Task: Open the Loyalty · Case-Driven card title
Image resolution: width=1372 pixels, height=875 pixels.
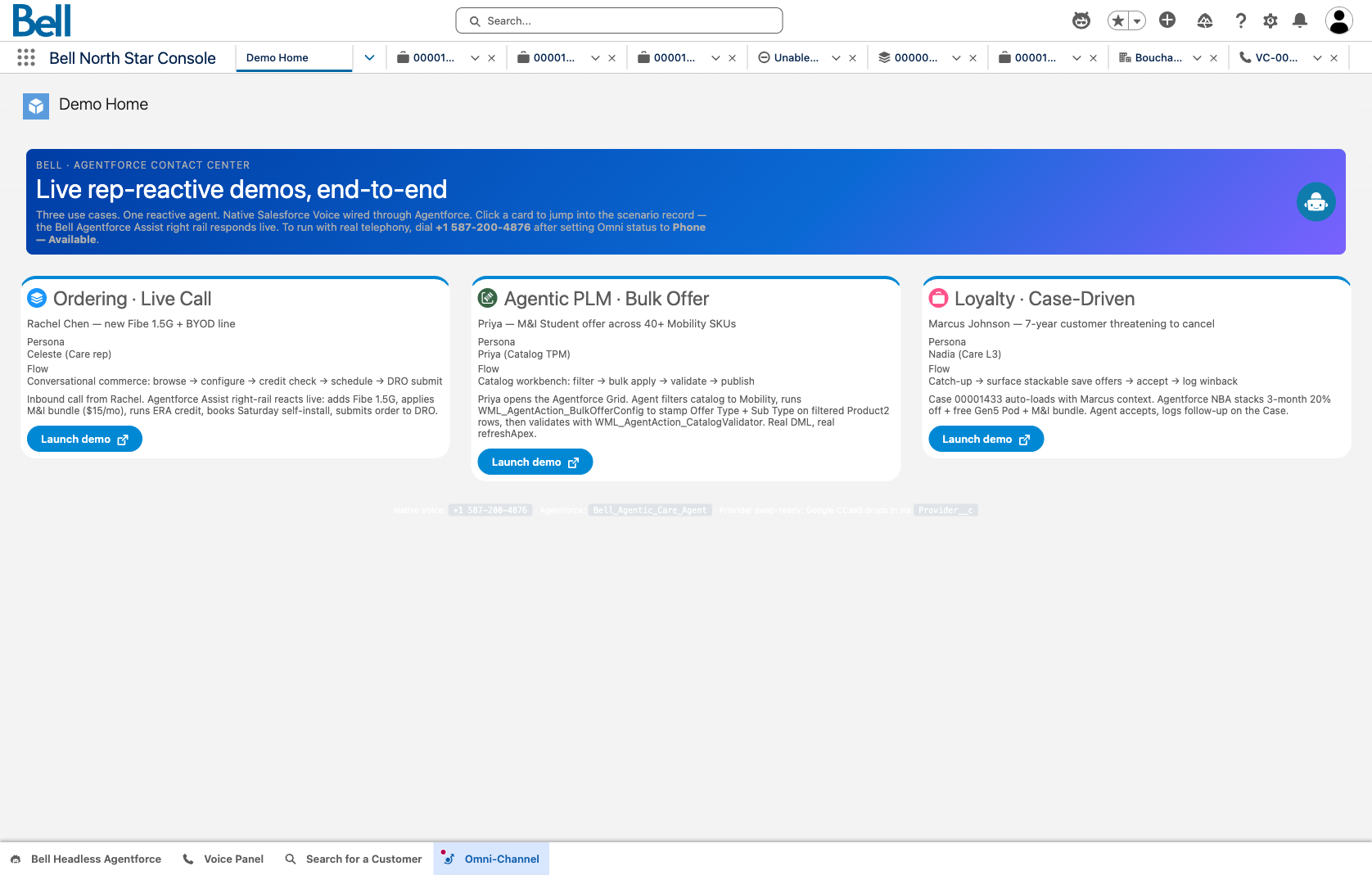Action: pos(1045,299)
